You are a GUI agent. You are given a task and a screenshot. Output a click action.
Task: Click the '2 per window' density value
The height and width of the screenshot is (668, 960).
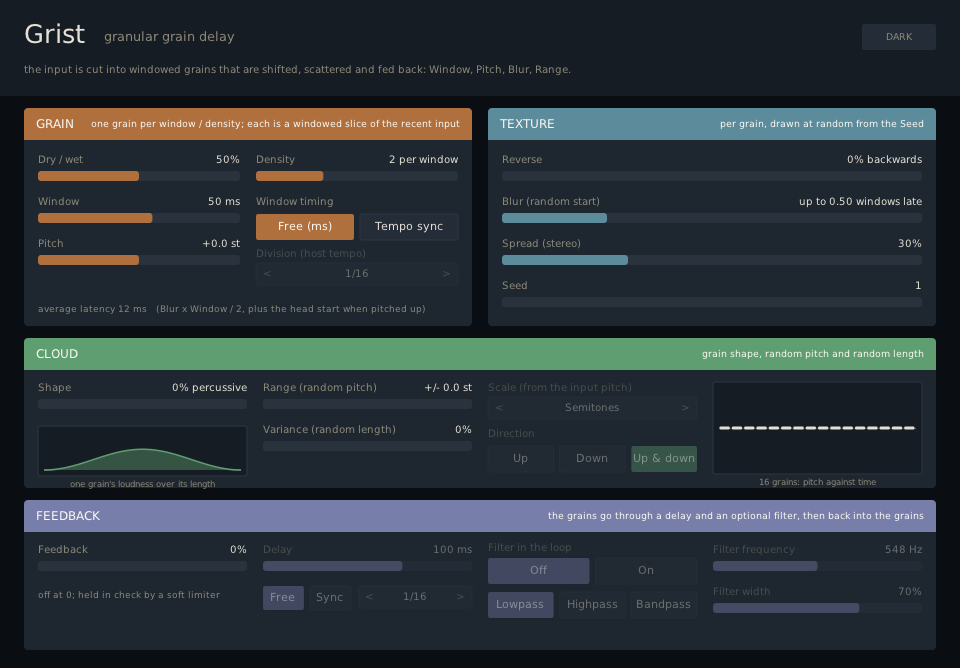click(x=424, y=160)
